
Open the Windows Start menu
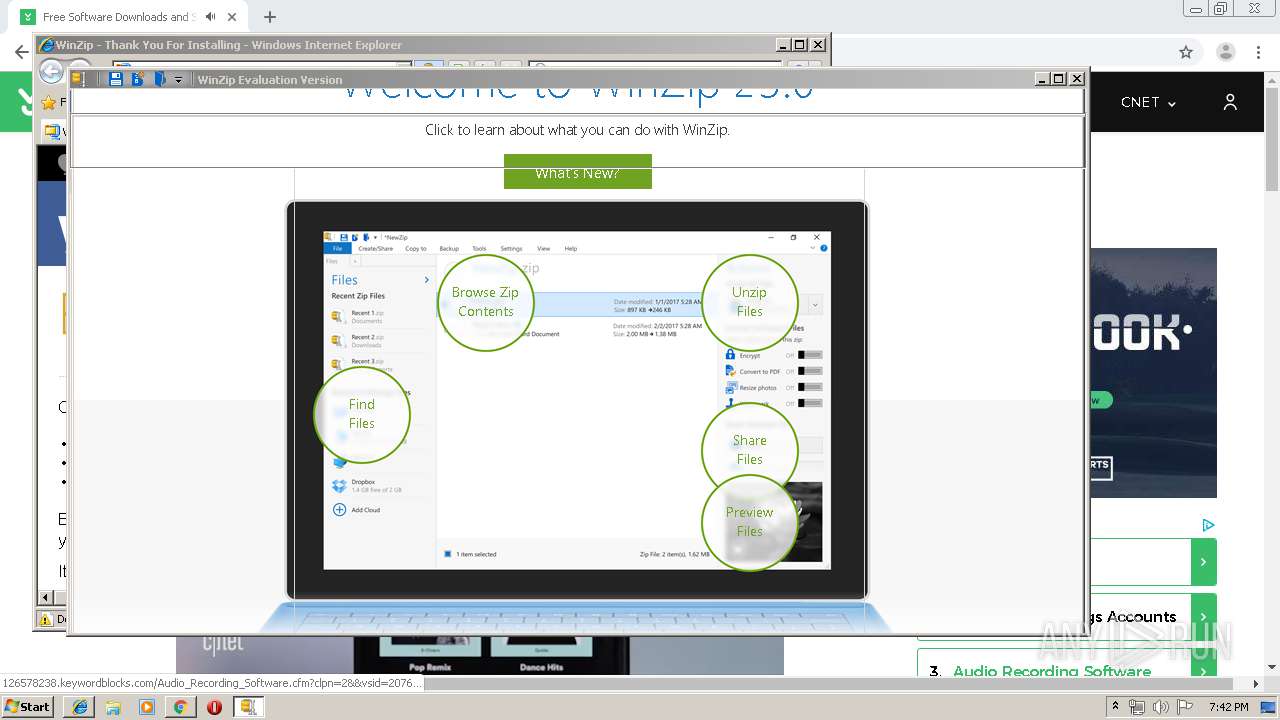(27, 706)
